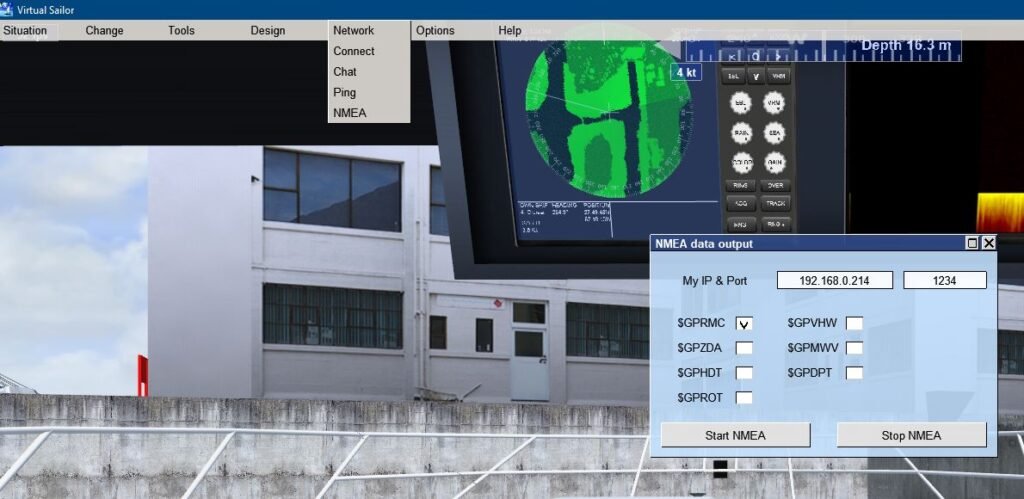Click the radar position readout text
This screenshot has width=1024, height=499.
click(x=596, y=214)
